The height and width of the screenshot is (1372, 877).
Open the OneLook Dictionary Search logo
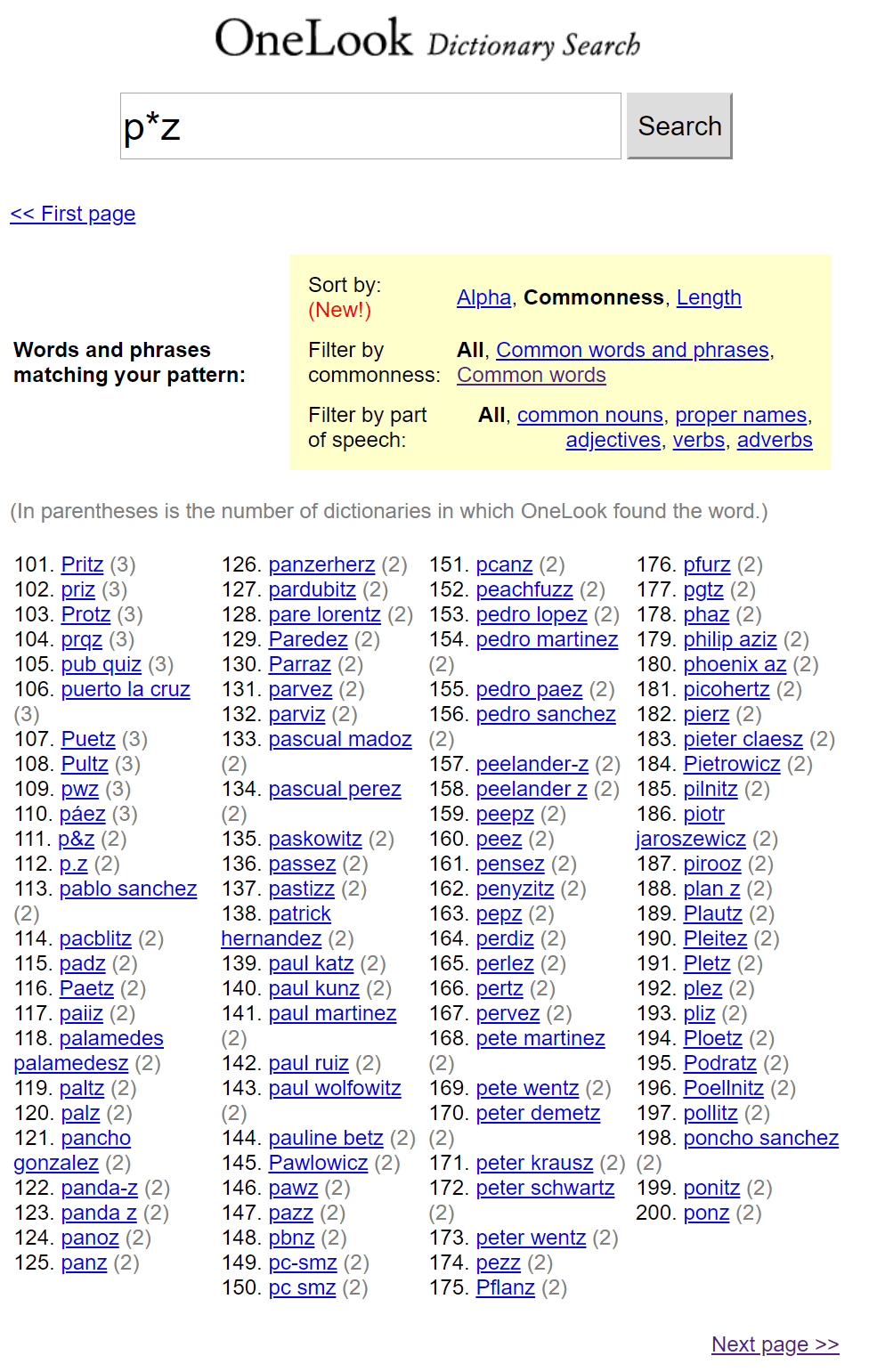[x=427, y=39]
